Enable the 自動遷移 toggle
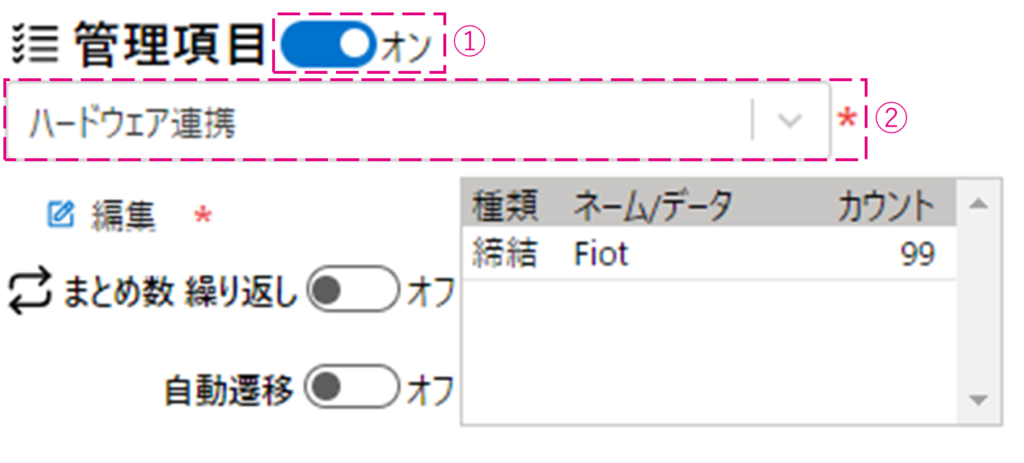This screenshot has height=463, width=1024. tap(351, 389)
